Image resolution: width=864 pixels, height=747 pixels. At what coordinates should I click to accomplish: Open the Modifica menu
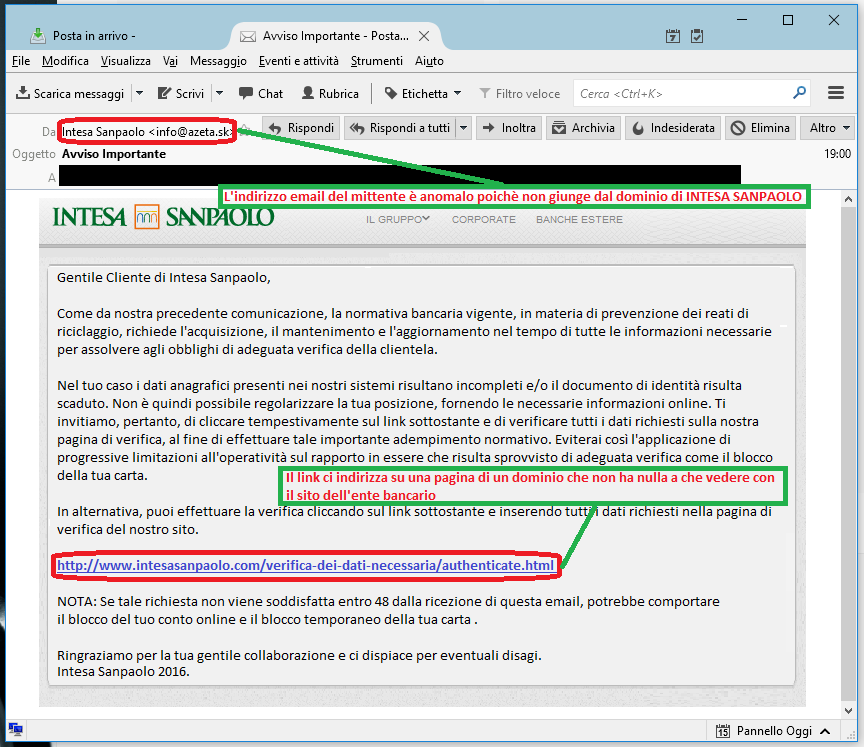(x=65, y=61)
